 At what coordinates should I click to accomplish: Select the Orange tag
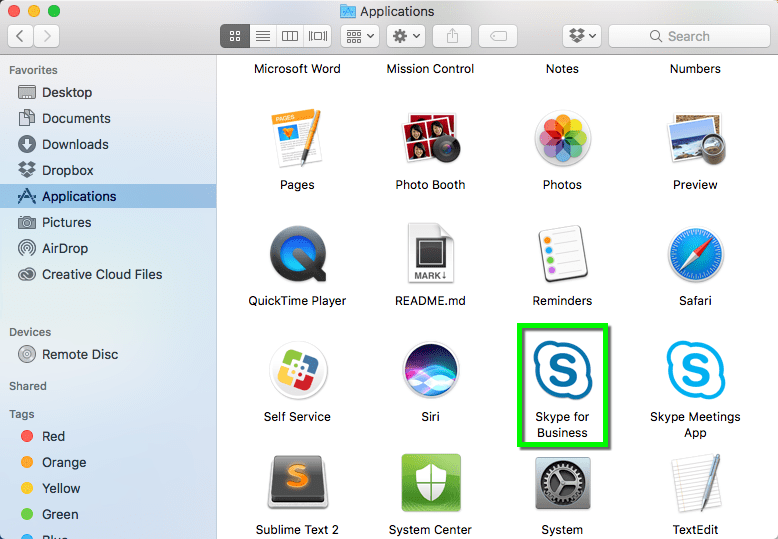pos(108,463)
